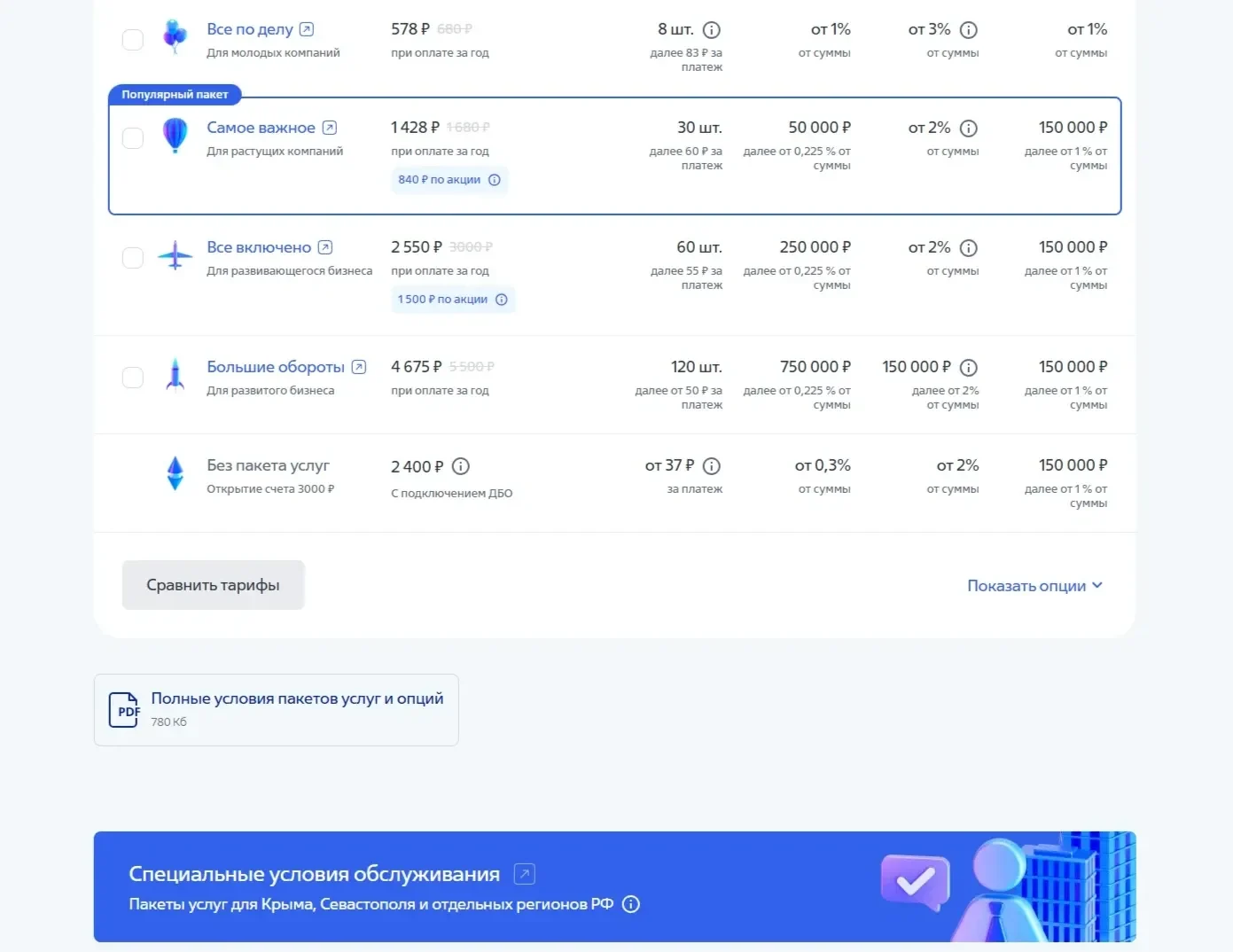Open arrow icon beside Специальные условия обслуживания
Viewport: 1233px width, 952px height.
click(x=525, y=875)
